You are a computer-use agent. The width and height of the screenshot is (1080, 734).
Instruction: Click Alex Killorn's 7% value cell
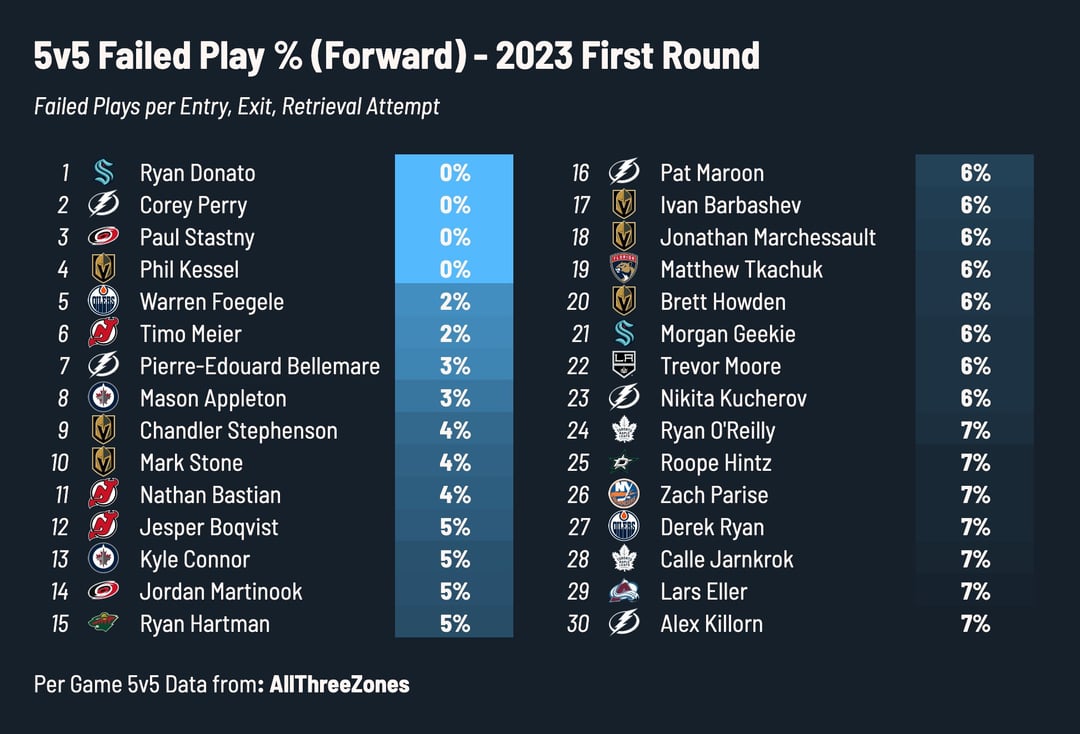[x=974, y=624]
